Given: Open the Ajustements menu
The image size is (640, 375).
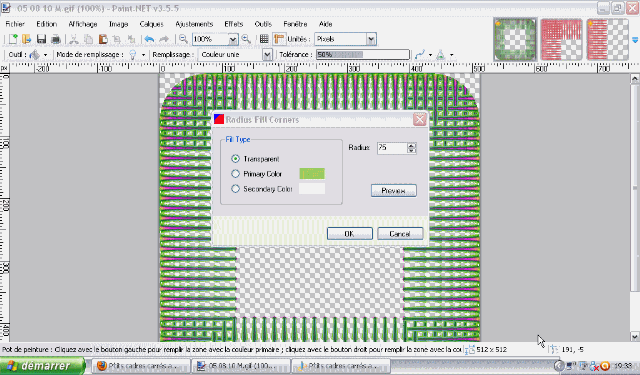Looking at the screenshot, I should pos(194,24).
